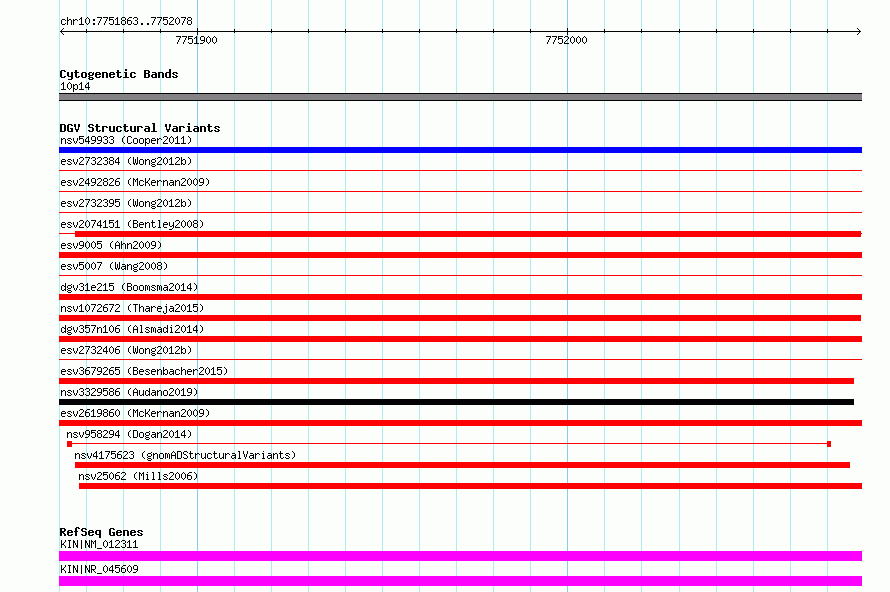Click the esv2732406 (Wong2012b) variant label
The width and height of the screenshot is (890, 592).
click(126, 350)
